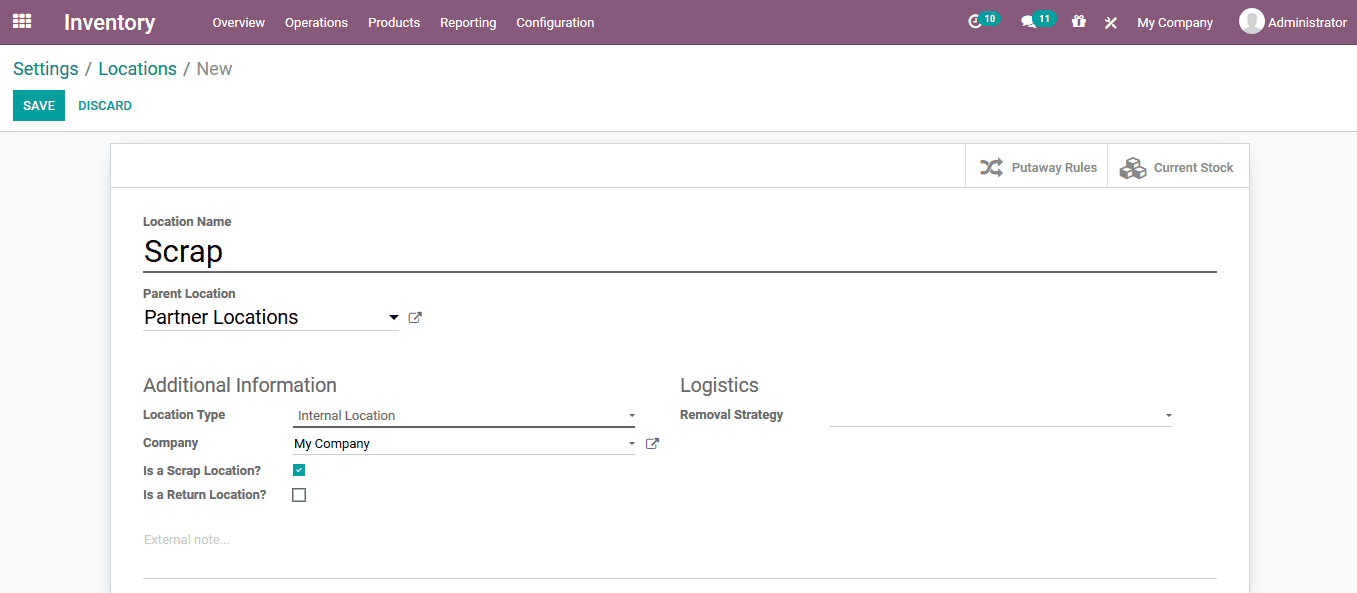Open Parent Location record via external link icon
Viewport: 1357px width, 593px height.
[414, 317]
